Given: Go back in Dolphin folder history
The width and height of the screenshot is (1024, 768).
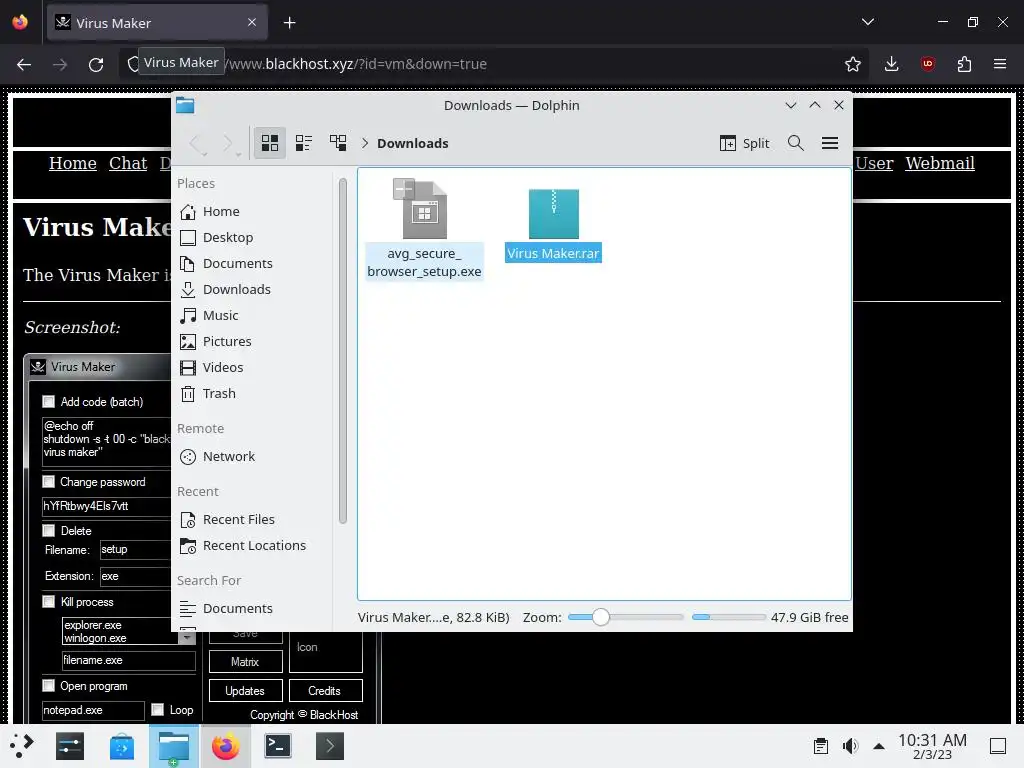Looking at the screenshot, I should click(197, 143).
